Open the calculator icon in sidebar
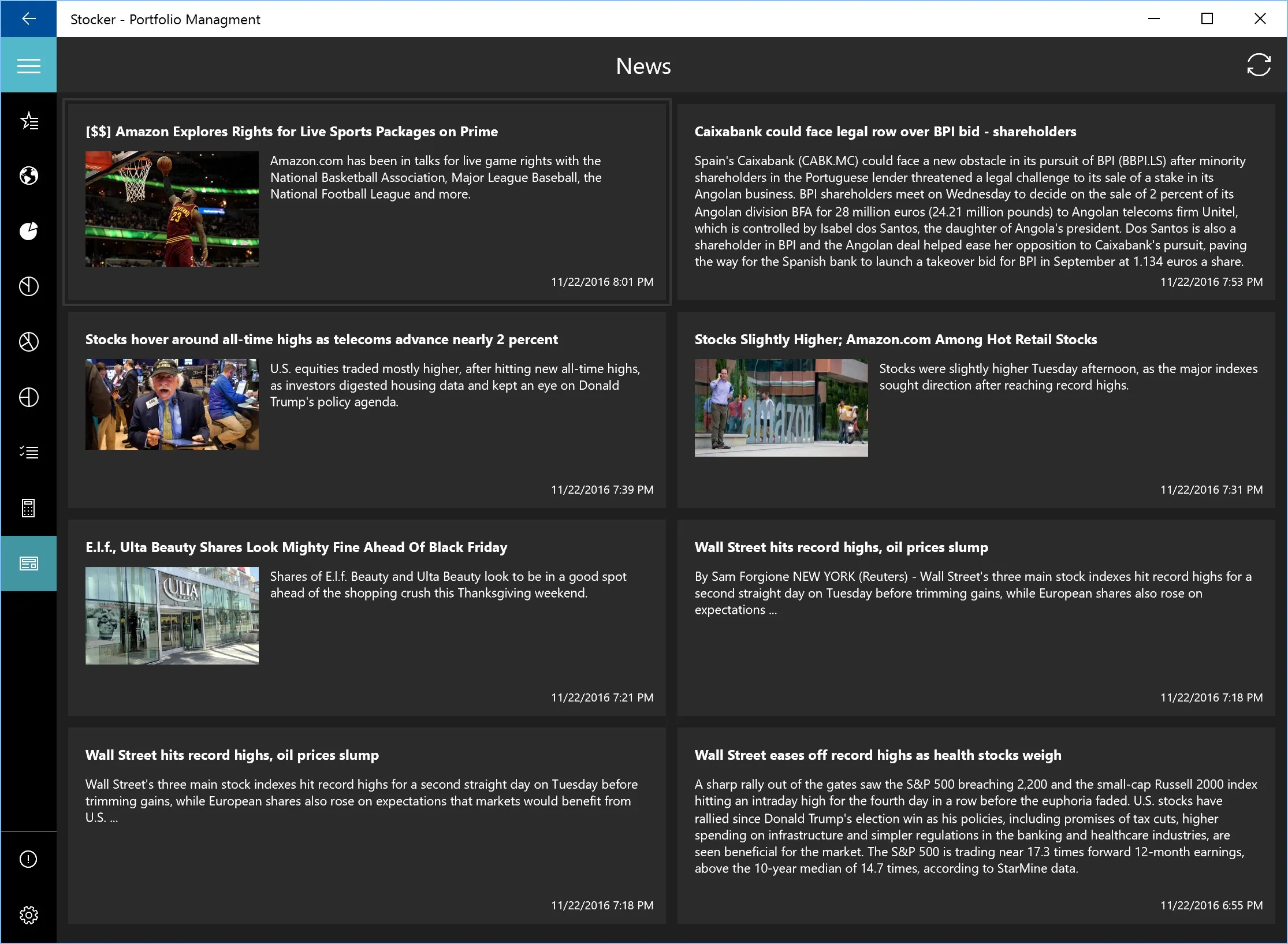Viewport: 1288px width, 944px height. tap(28, 508)
